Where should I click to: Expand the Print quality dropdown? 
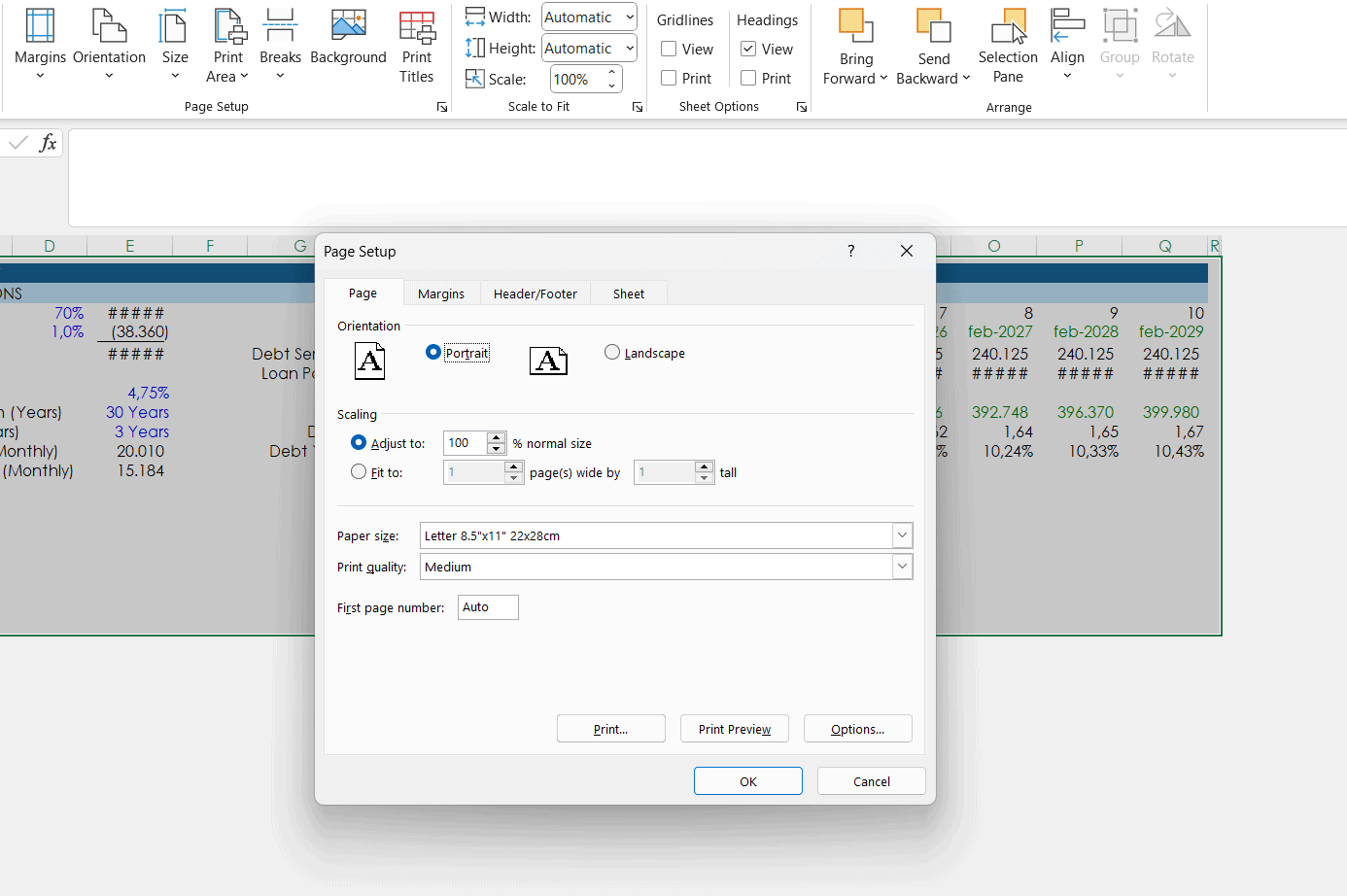point(902,567)
